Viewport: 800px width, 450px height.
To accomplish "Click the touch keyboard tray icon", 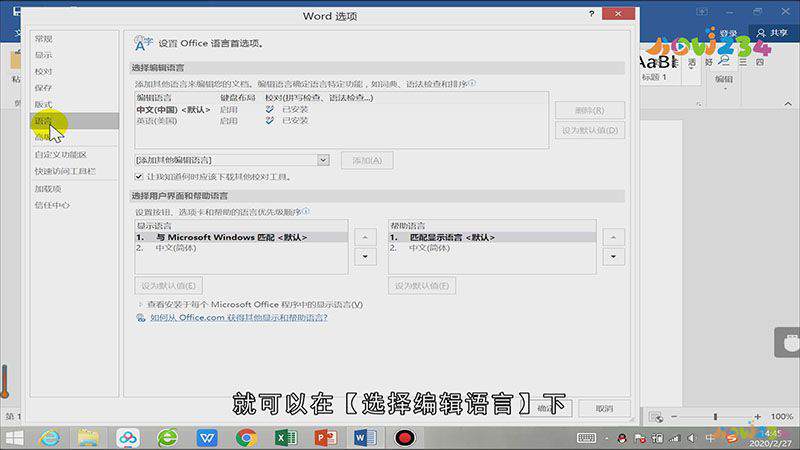I will [586, 438].
